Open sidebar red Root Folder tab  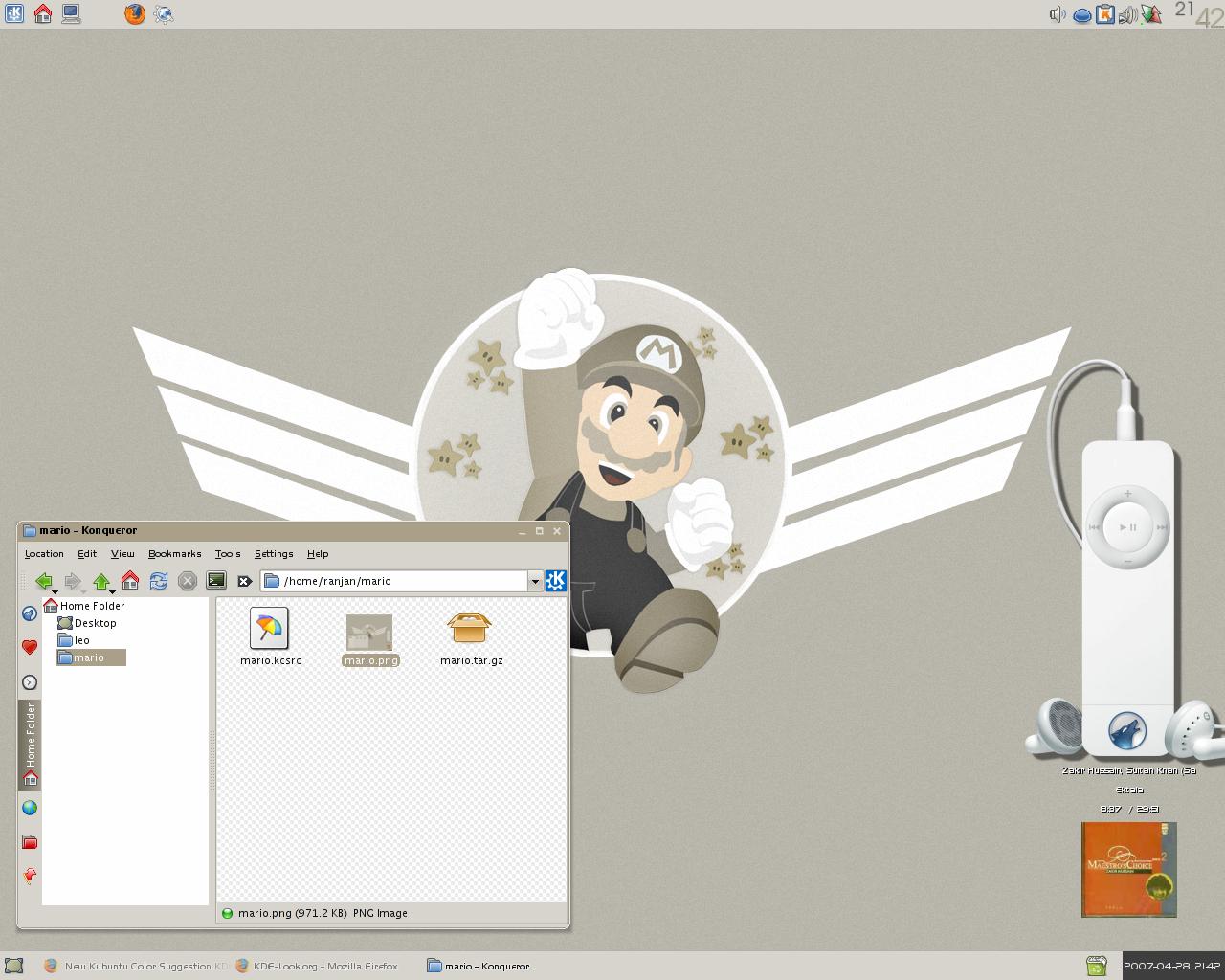30,842
